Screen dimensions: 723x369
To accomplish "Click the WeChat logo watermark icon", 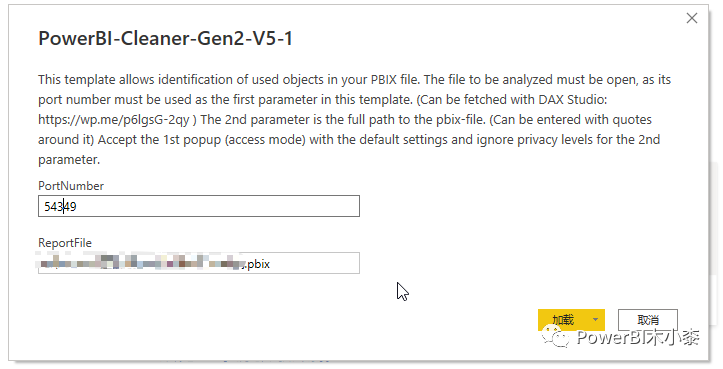I will [x=556, y=337].
